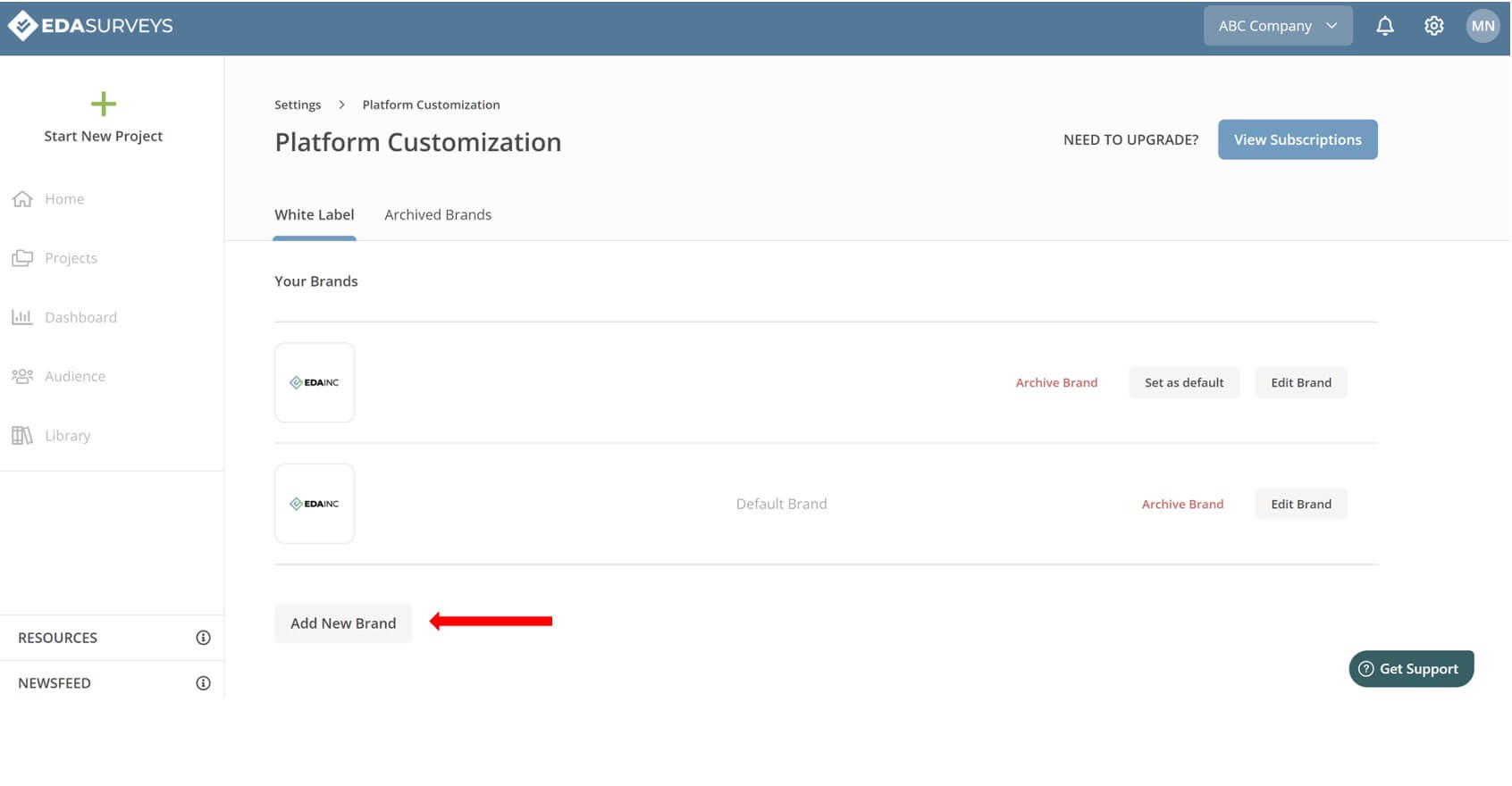Click the Newsfeed info icon

(204, 683)
